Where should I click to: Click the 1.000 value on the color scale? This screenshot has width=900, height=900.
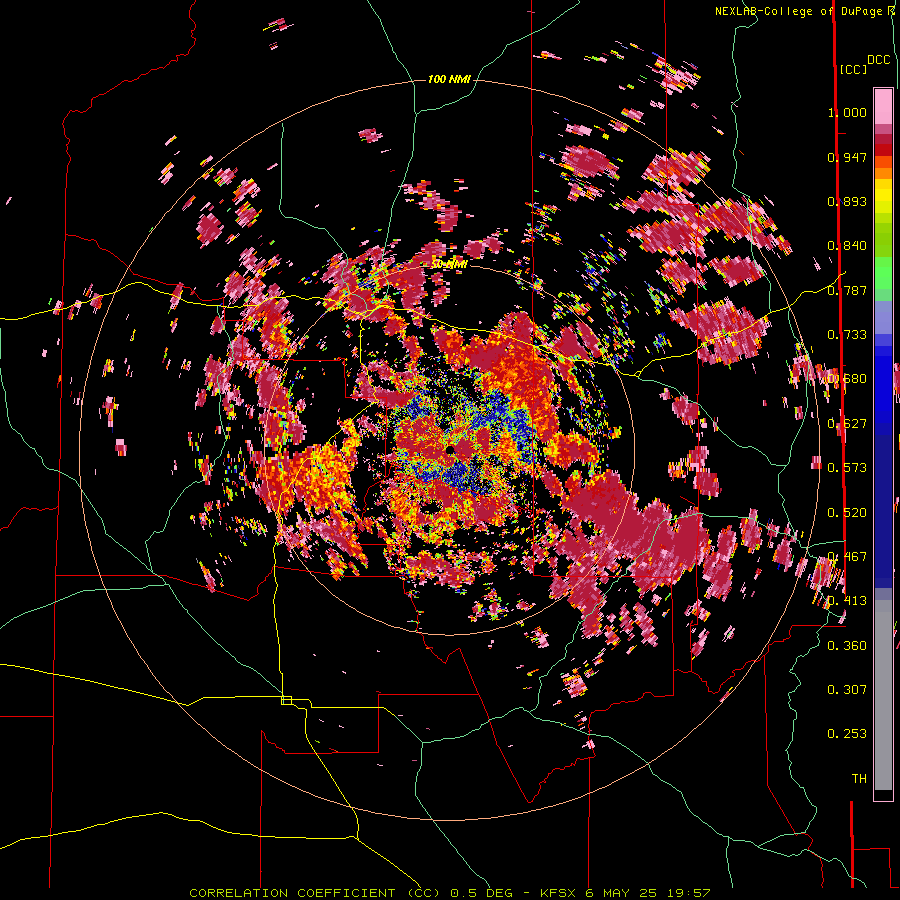(x=847, y=112)
